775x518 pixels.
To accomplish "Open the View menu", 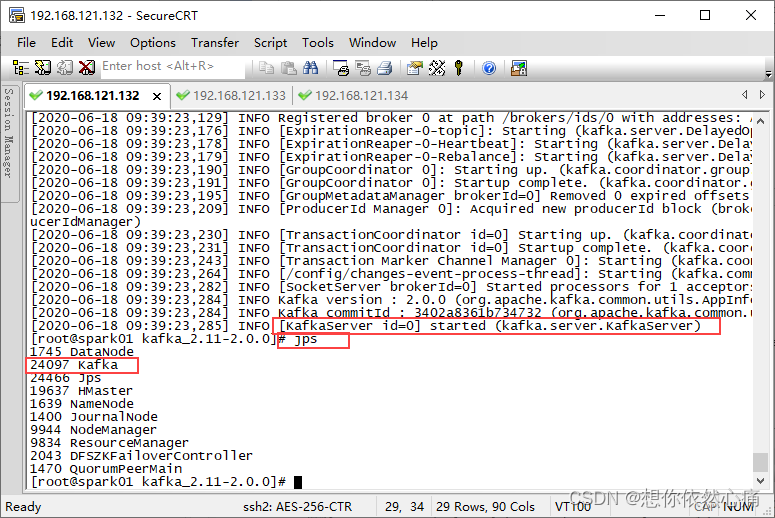I will click(101, 43).
